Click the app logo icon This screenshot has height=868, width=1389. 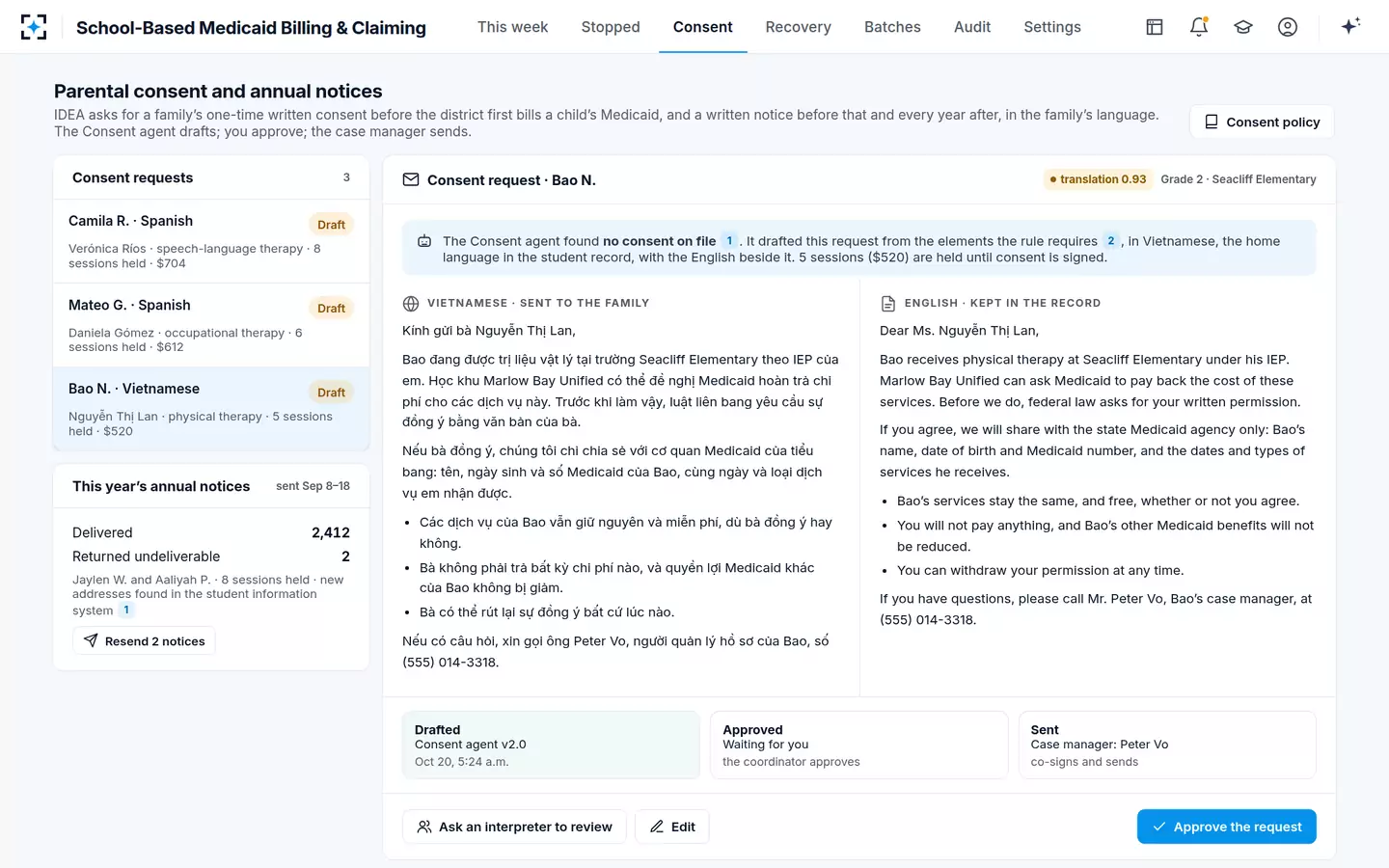[34, 27]
